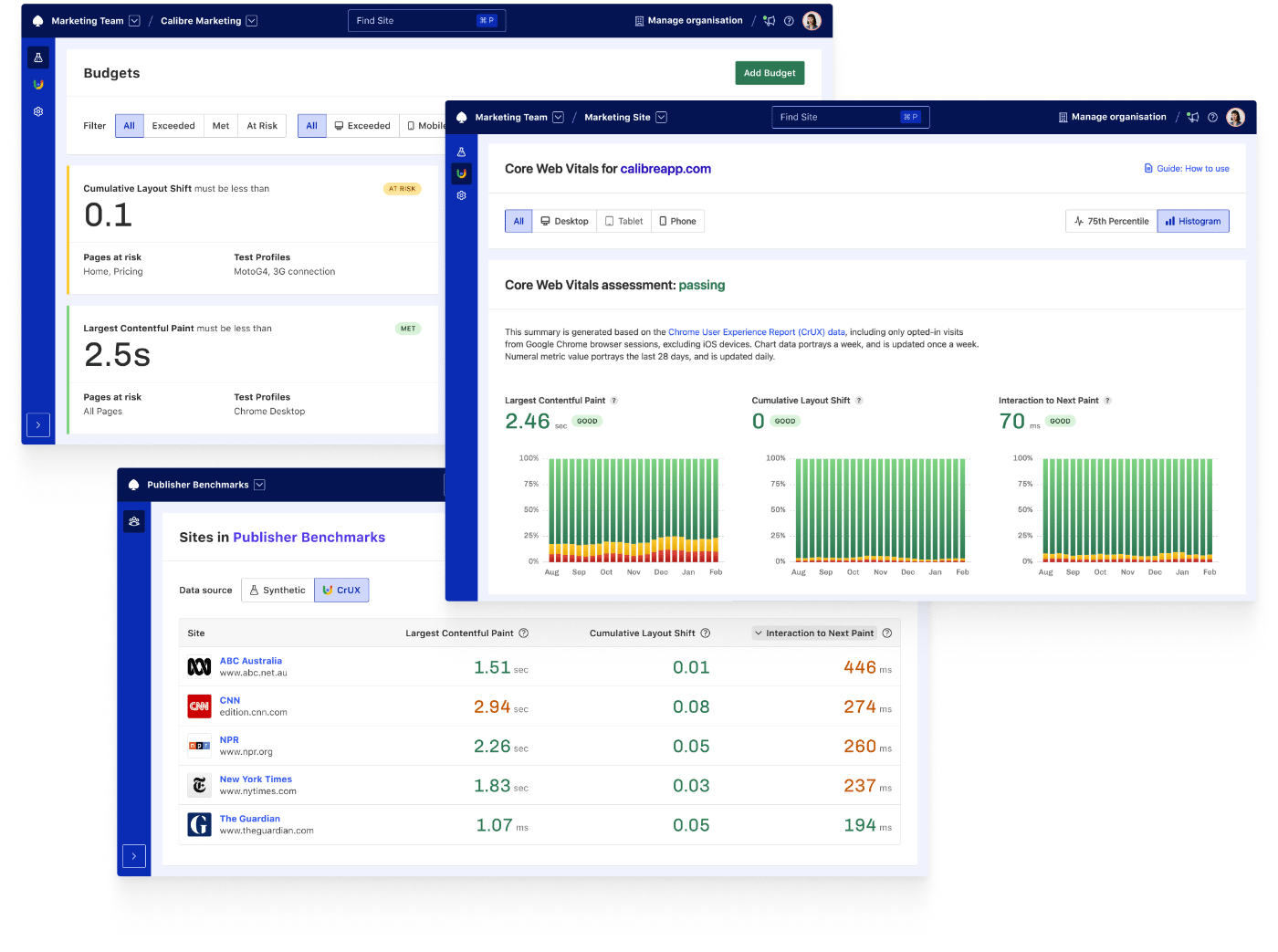Screen dimensions: 1278x952
Task: Expand the collapsed sidebar with the chevron button
Action: 37,424
